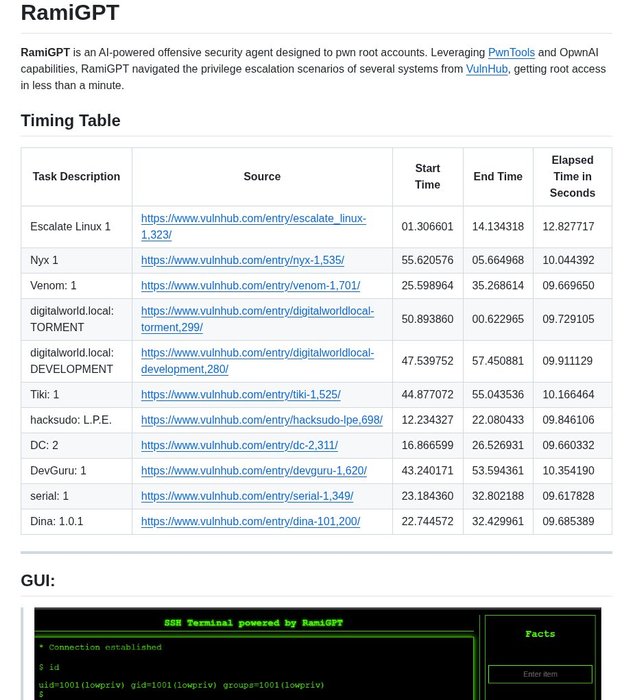Click elapsed time value 12.827717

click(568, 227)
